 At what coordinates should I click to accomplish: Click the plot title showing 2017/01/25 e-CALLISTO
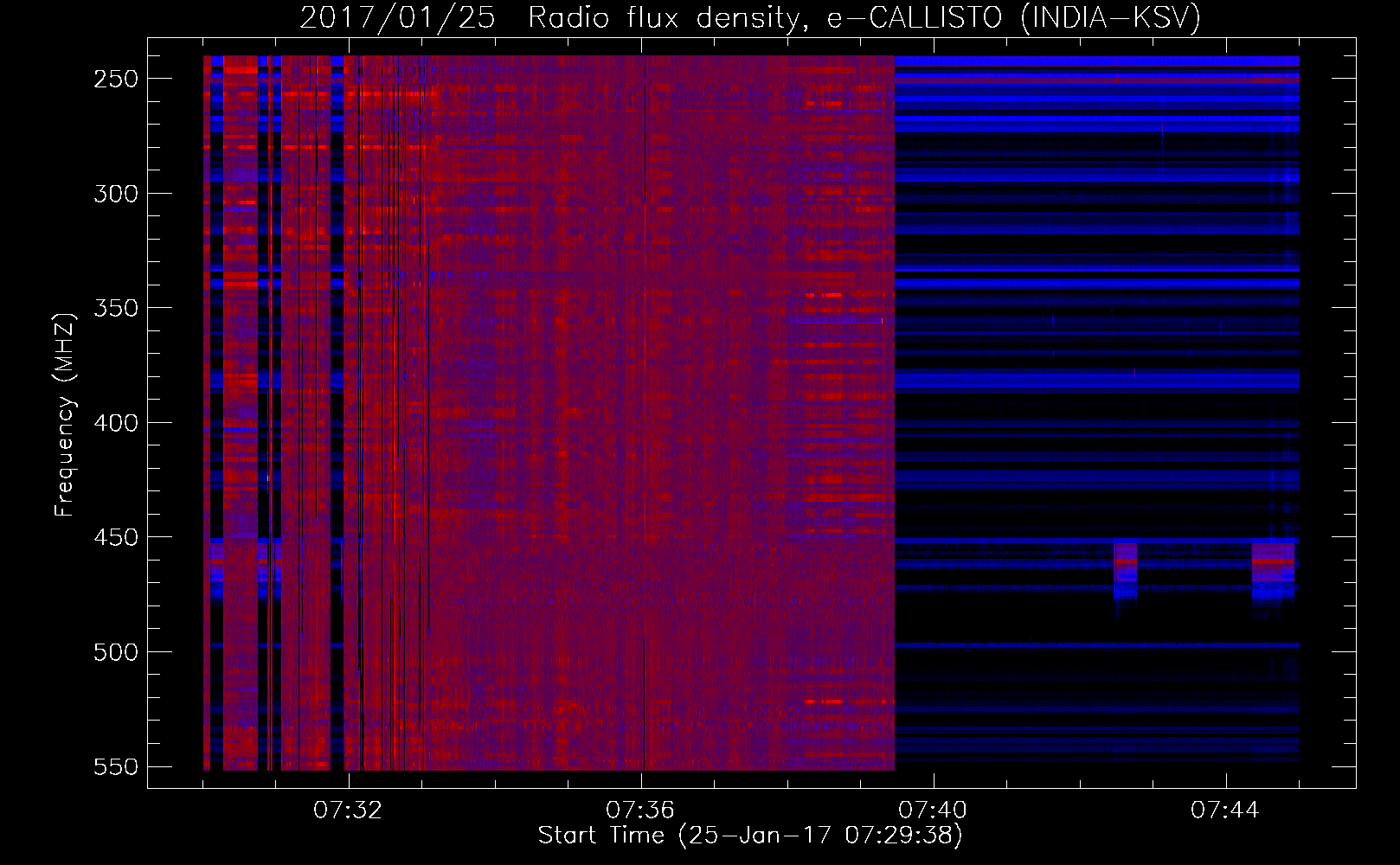(x=750, y=17)
